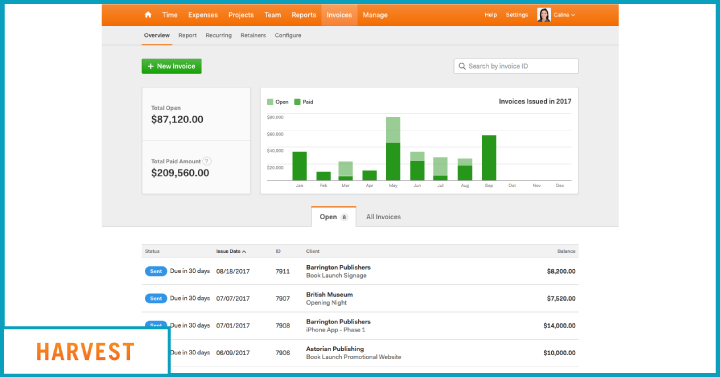The image size is (720, 377).
Task: Click the Balance column header
Action: tap(566, 251)
